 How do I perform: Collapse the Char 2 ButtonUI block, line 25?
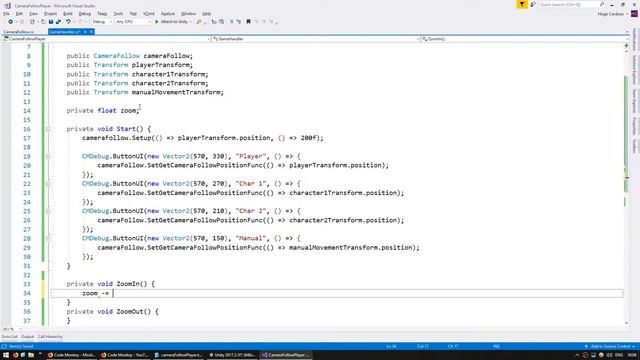click(48, 211)
